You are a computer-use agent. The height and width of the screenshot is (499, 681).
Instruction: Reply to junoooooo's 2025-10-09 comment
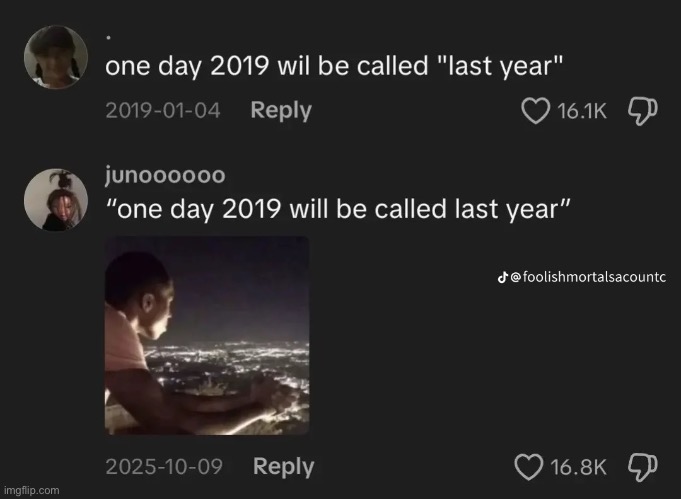click(283, 466)
